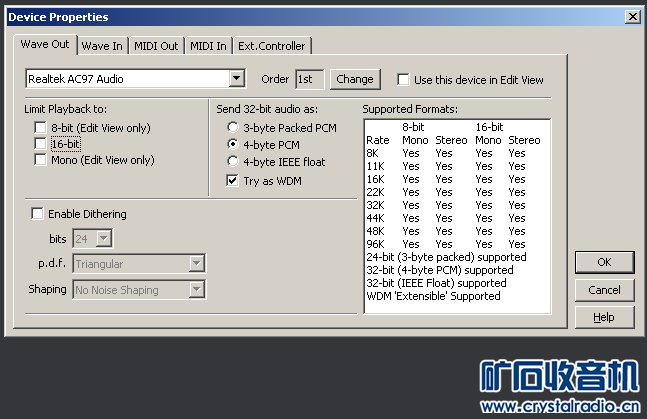
Task: Check Mono (Edit View only) option
Action: tap(40, 160)
